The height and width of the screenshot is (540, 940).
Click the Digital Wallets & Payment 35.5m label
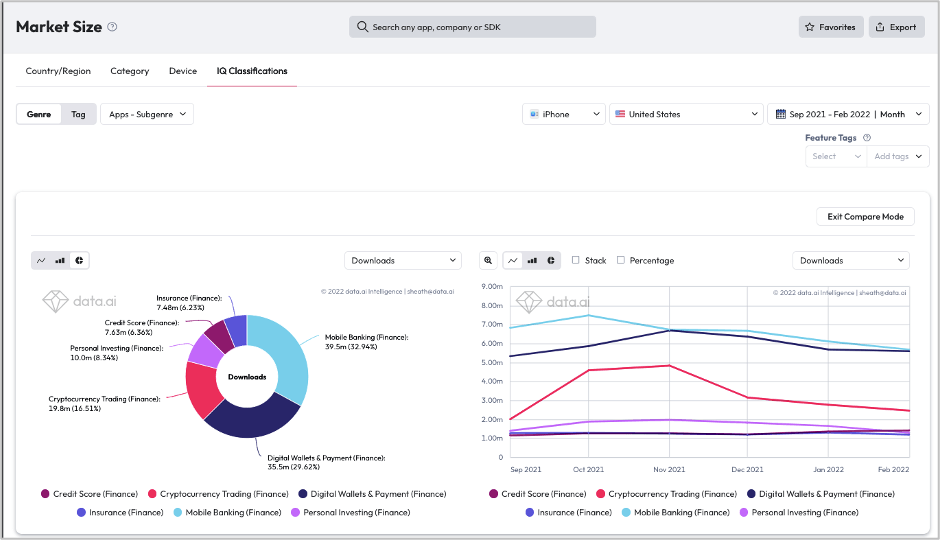[x=326, y=463]
